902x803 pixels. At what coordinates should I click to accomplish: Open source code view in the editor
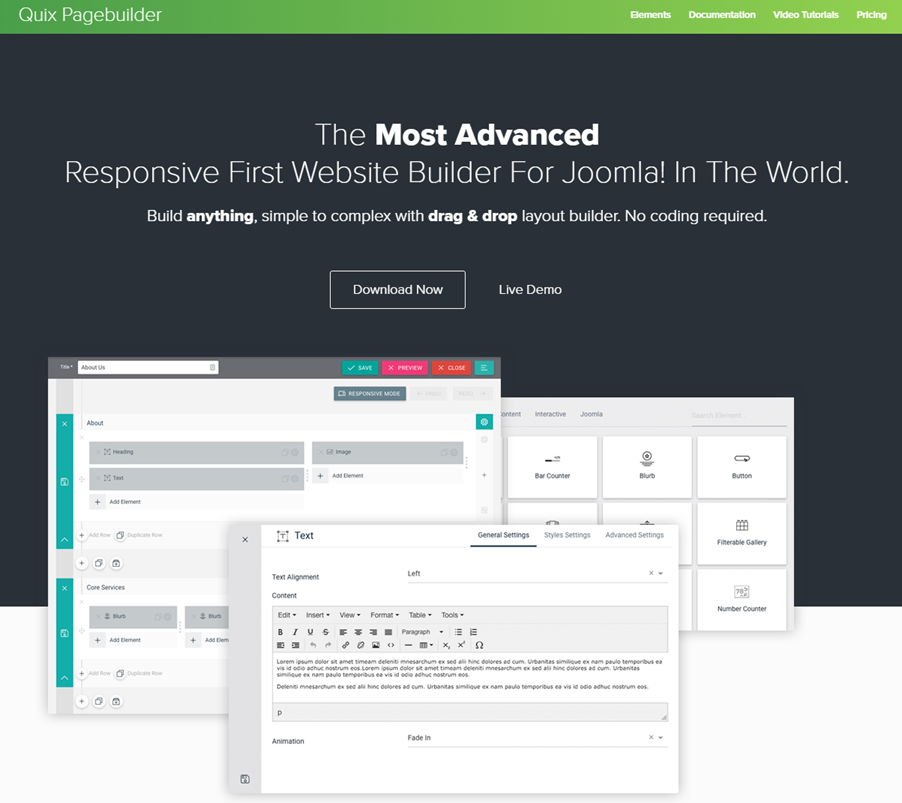tap(391, 645)
